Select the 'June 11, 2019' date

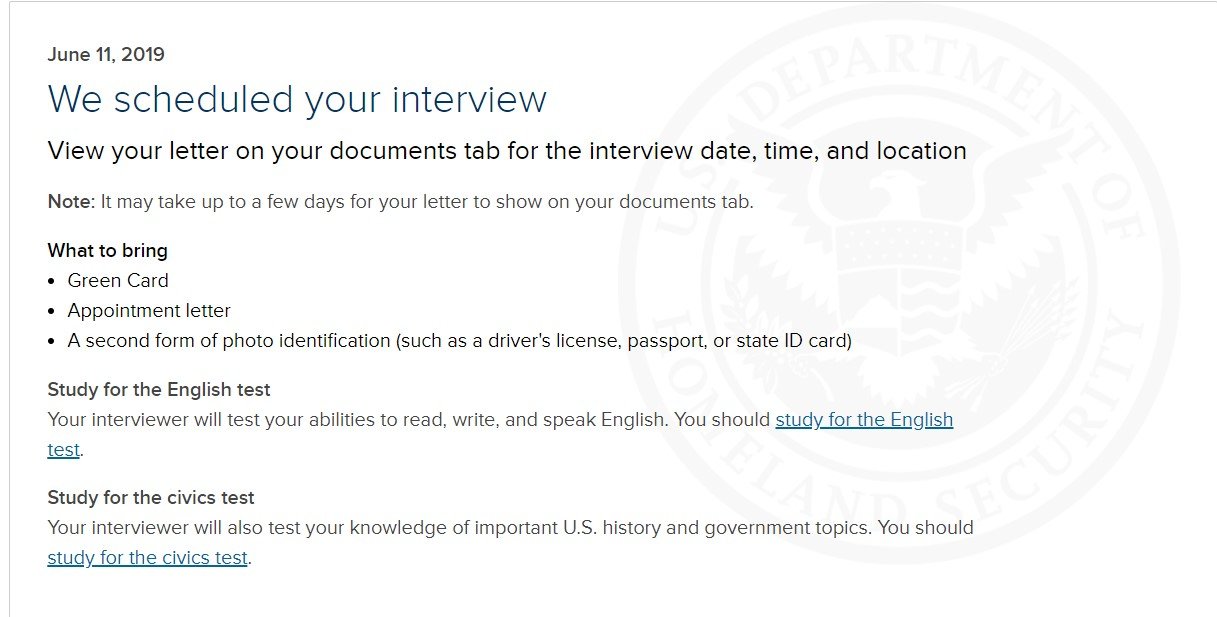point(106,55)
